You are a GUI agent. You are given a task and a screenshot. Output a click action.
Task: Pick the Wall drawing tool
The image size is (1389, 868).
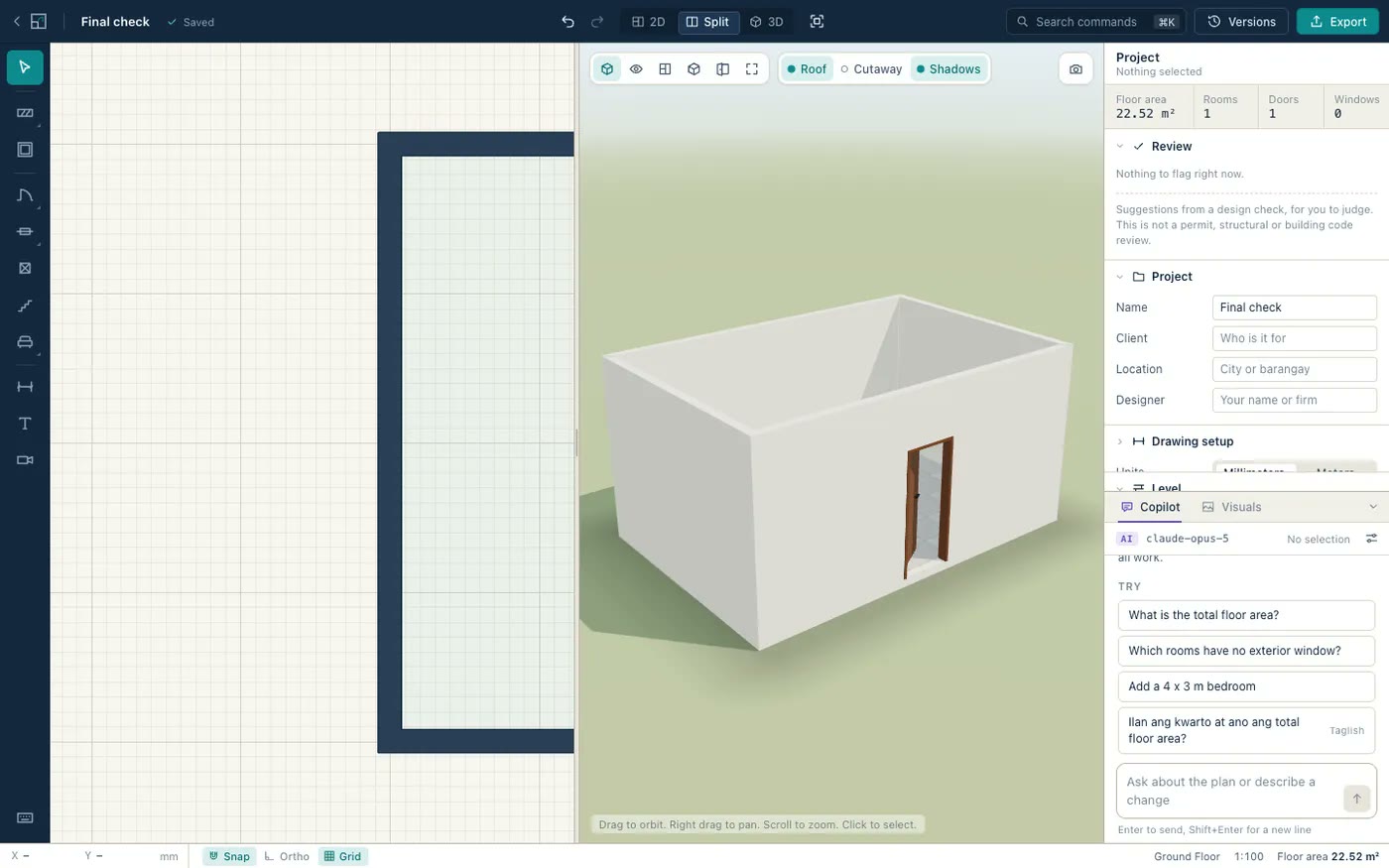[x=25, y=113]
